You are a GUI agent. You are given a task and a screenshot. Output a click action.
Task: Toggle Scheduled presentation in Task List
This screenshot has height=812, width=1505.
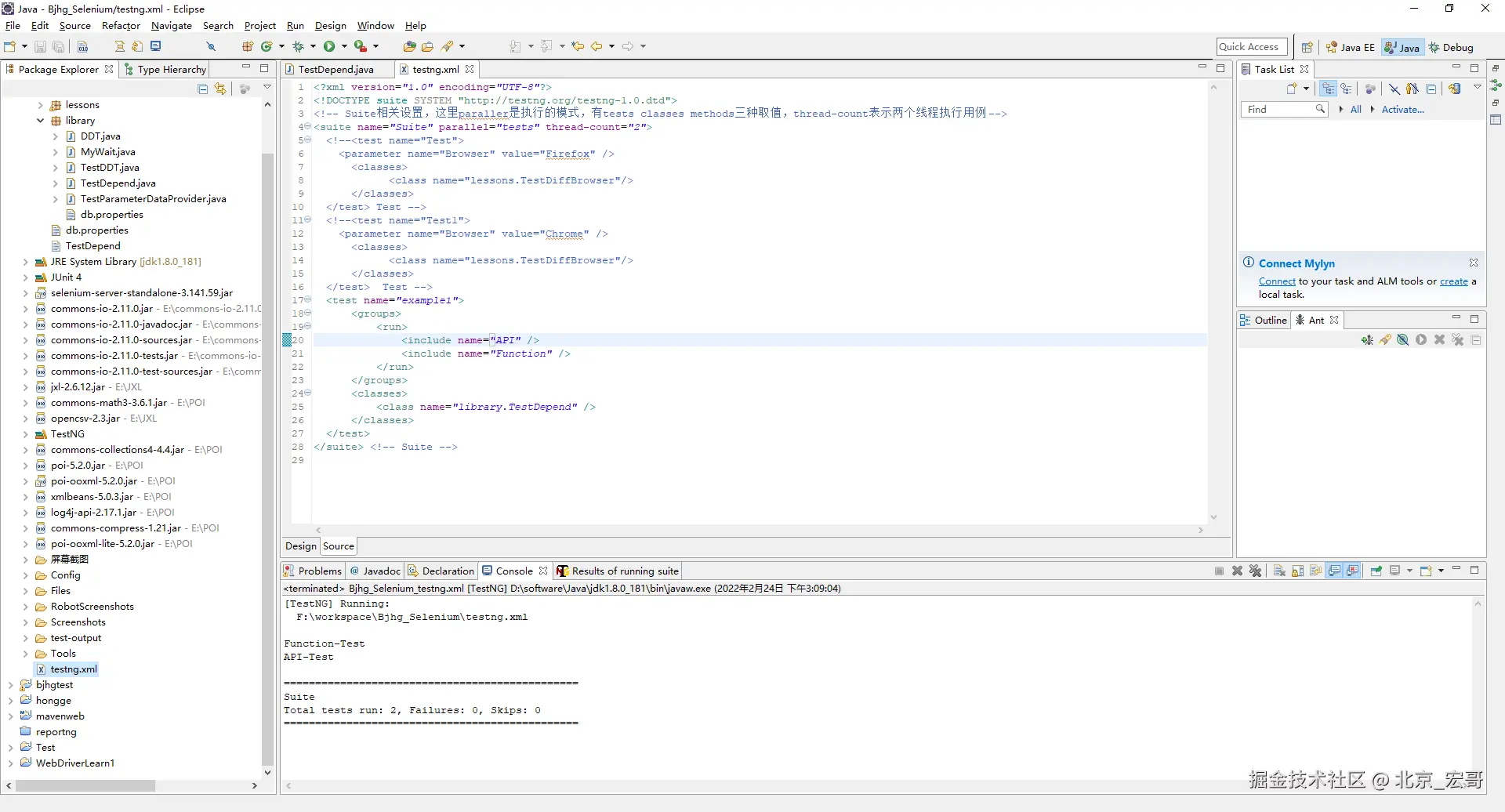1346,89
